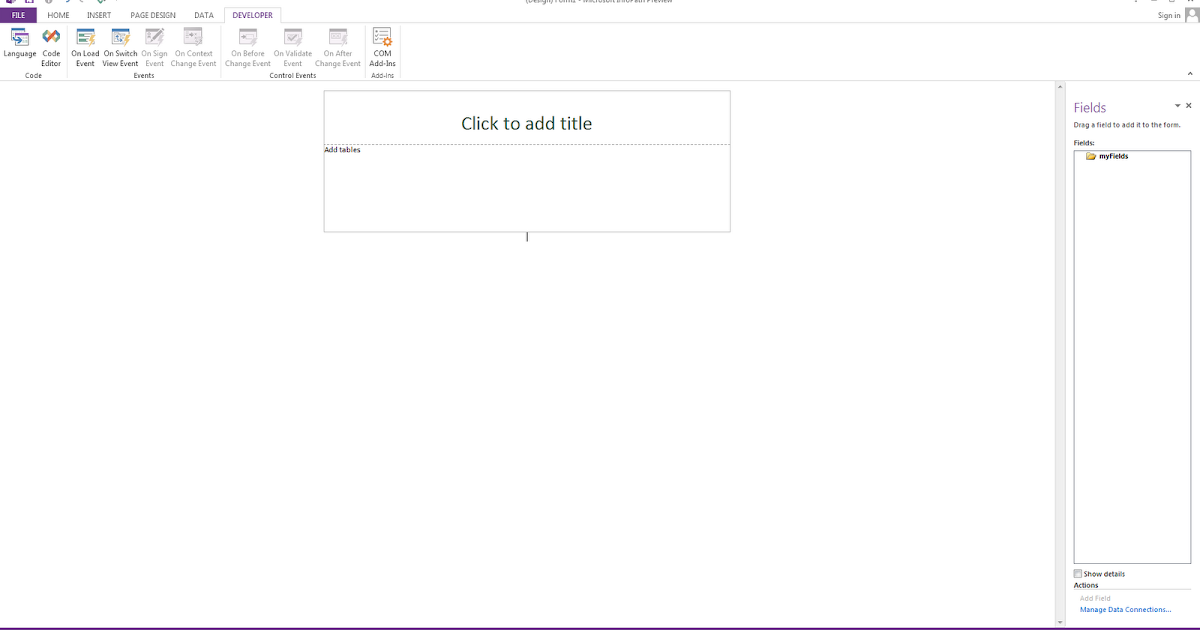Click the 'Click to add title' placeholder
Screen dimensions: 1200x630
[x=527, y=123]
